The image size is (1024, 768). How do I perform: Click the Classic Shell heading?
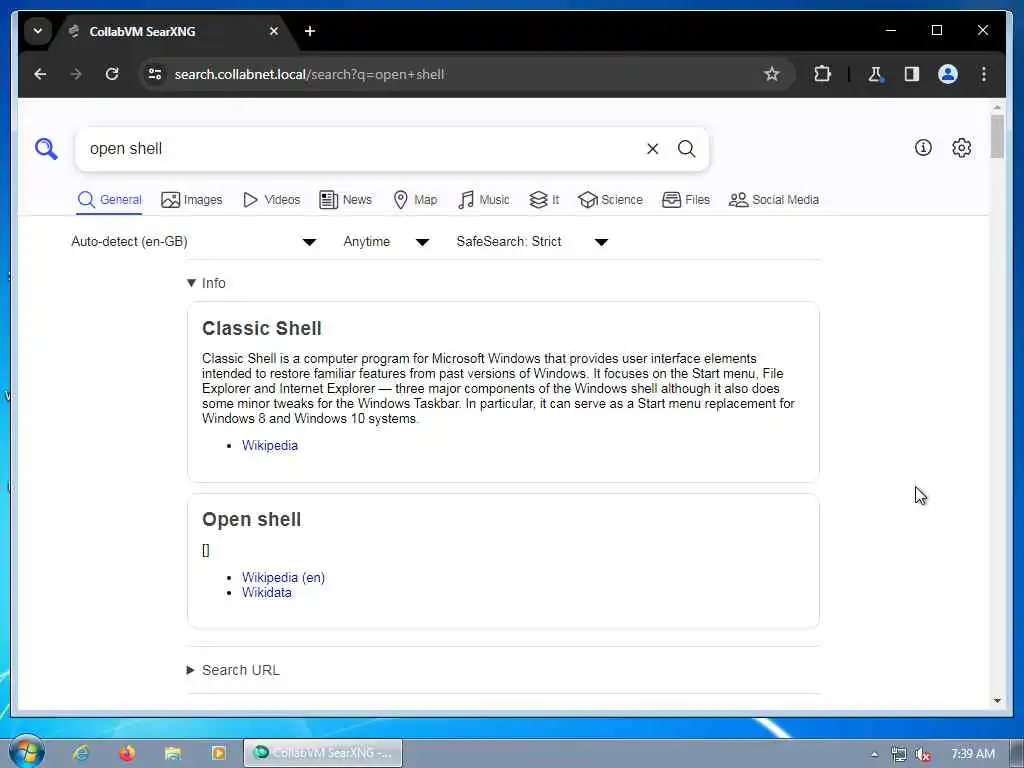[x=261, y=328]
